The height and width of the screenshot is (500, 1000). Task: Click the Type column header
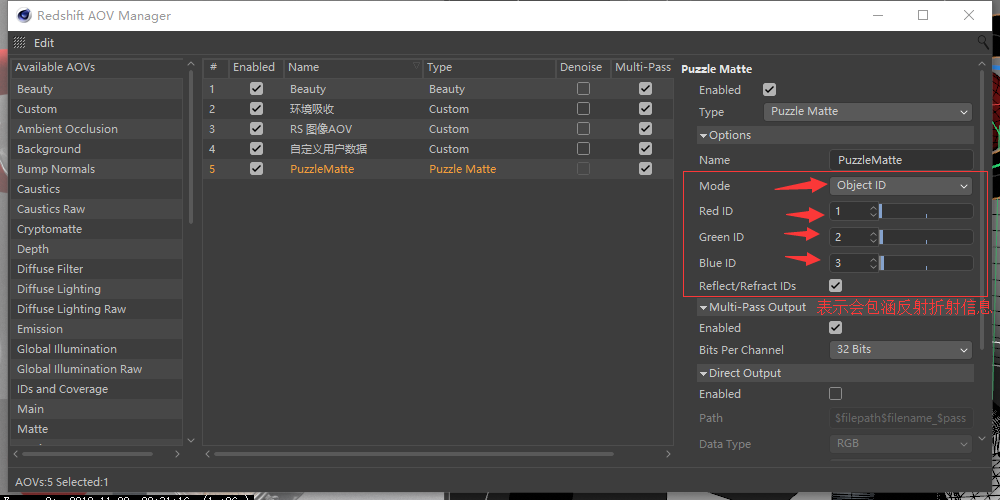coord(489,67)
